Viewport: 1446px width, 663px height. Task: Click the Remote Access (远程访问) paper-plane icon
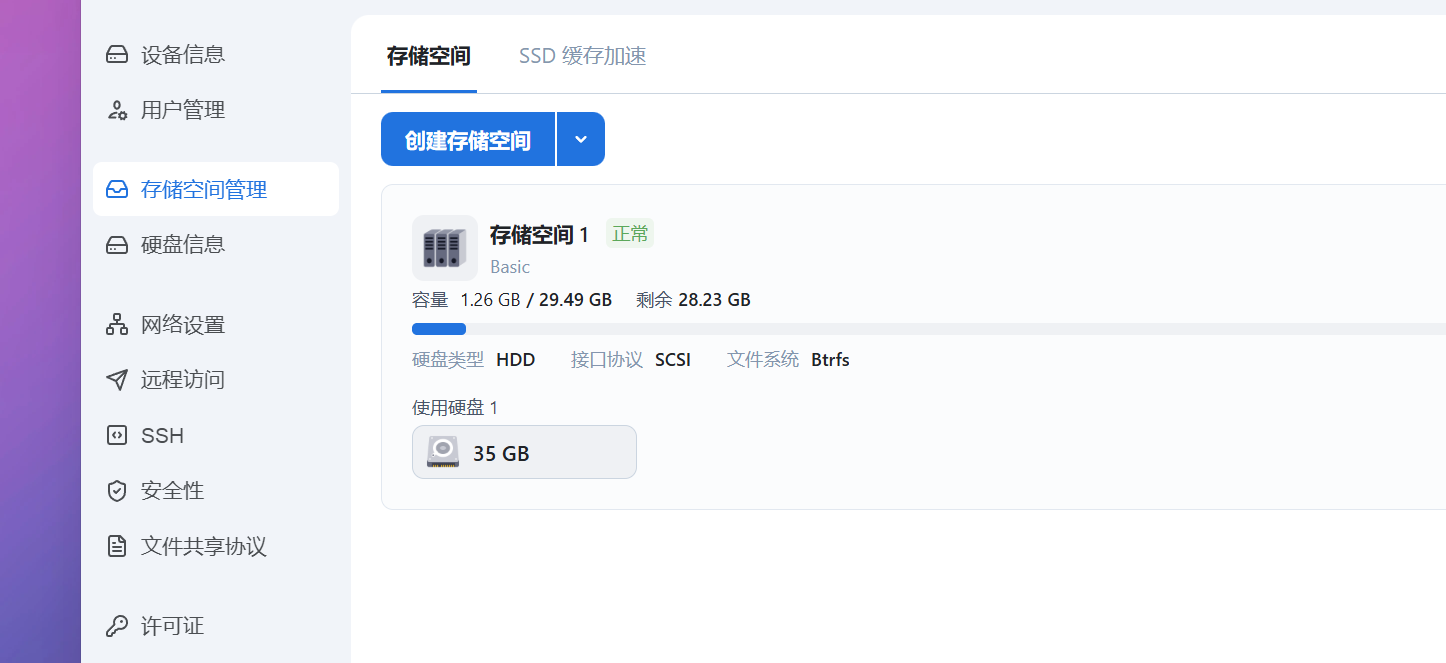(117, 380)
